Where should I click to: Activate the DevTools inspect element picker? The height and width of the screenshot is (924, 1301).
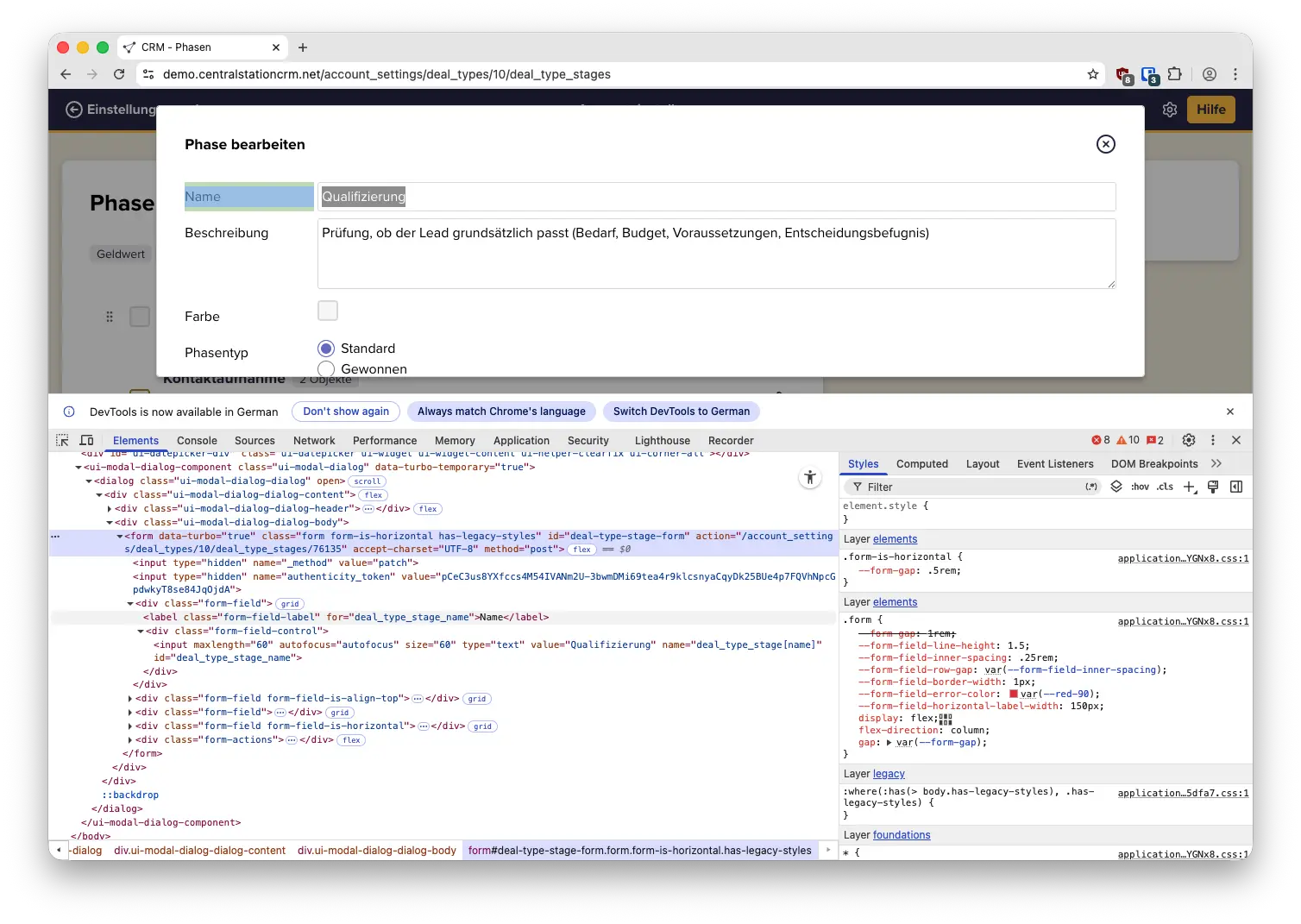62,440
